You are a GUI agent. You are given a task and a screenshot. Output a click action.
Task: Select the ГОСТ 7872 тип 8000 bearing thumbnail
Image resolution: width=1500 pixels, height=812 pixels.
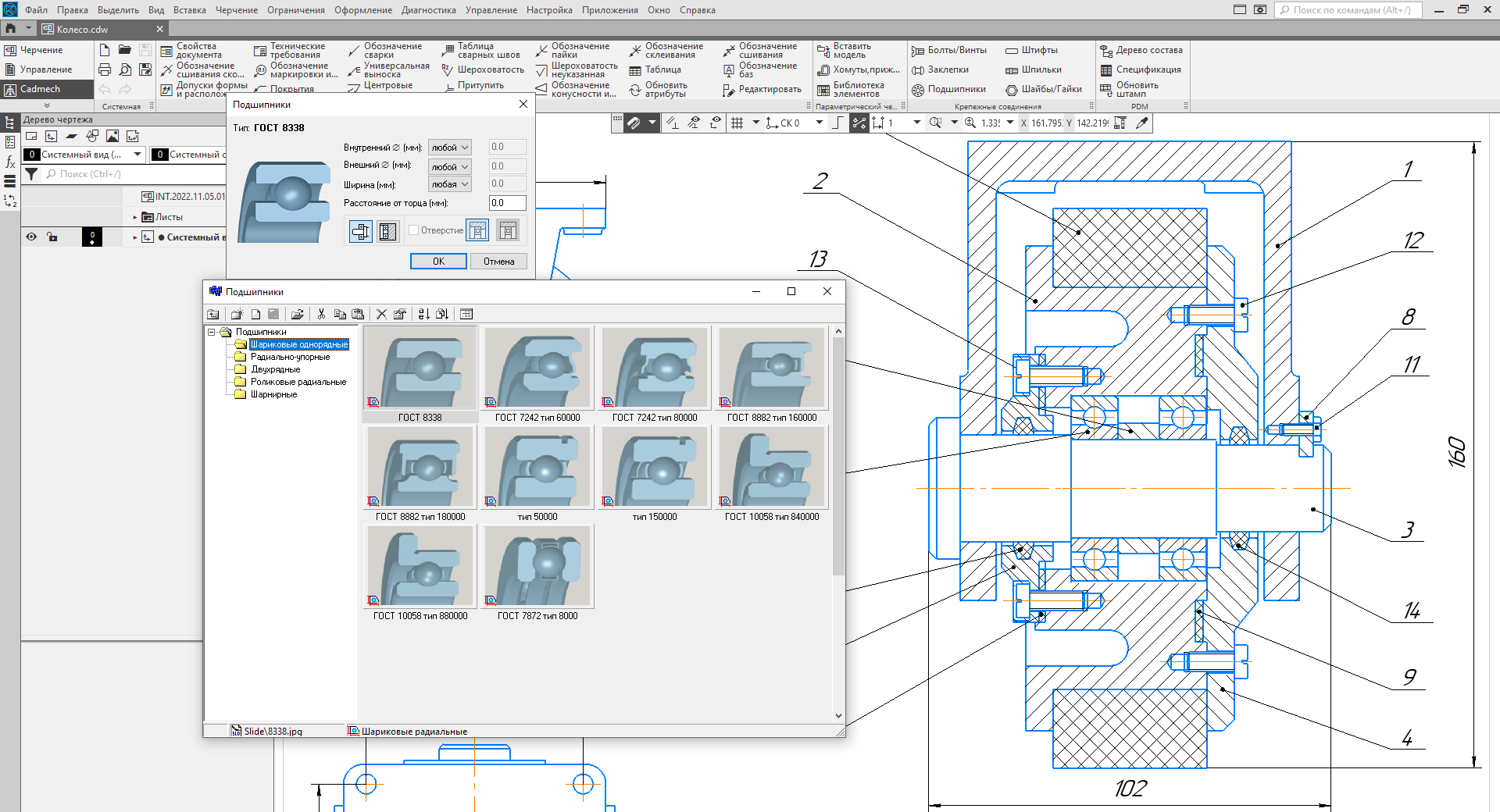[x=537, y=567]
